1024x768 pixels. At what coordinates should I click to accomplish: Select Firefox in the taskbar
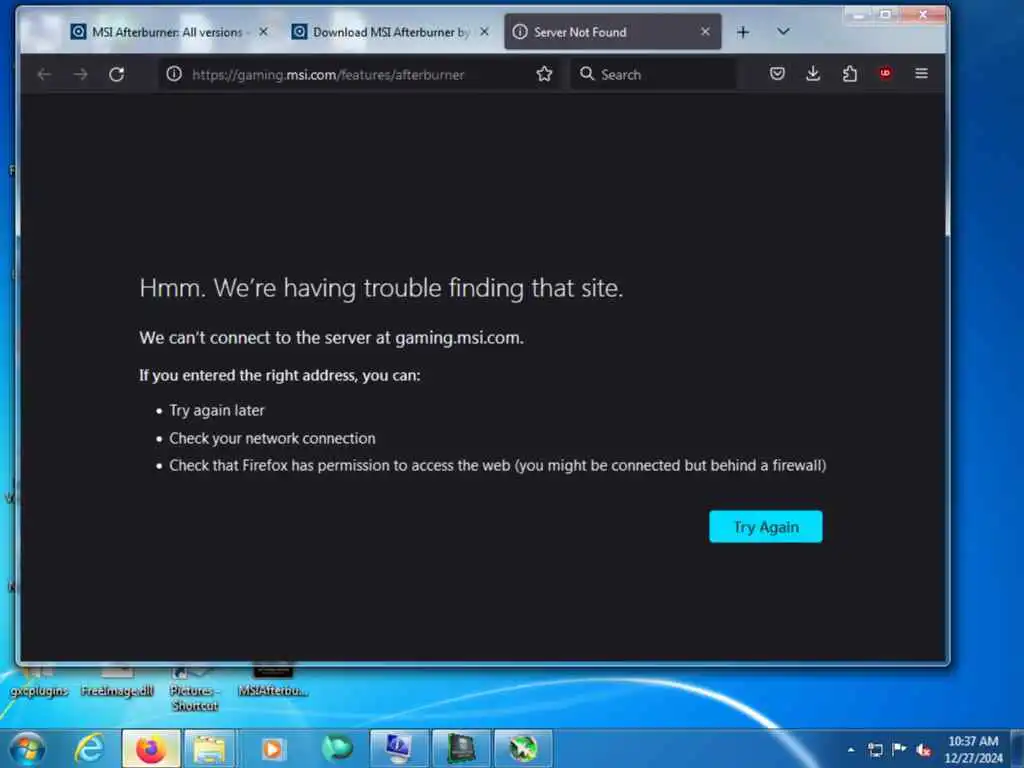[x=151, y=748]
